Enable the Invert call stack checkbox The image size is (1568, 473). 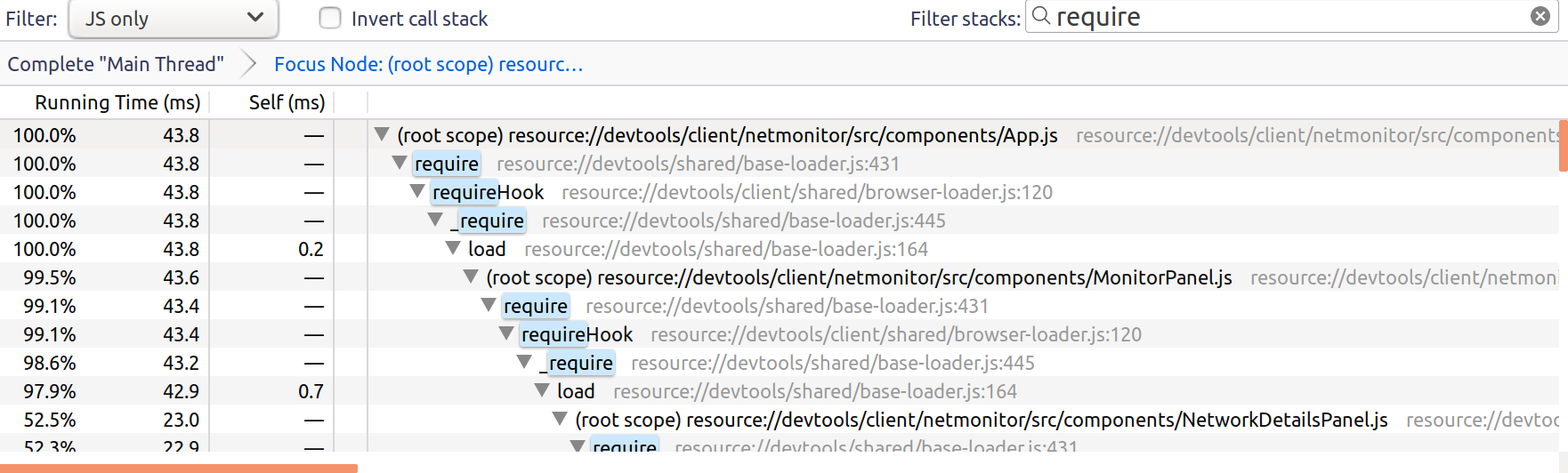tap(330, 19)
